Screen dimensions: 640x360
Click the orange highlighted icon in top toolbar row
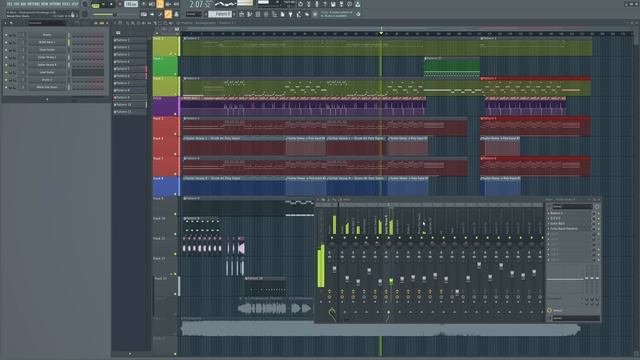(160, 4)
